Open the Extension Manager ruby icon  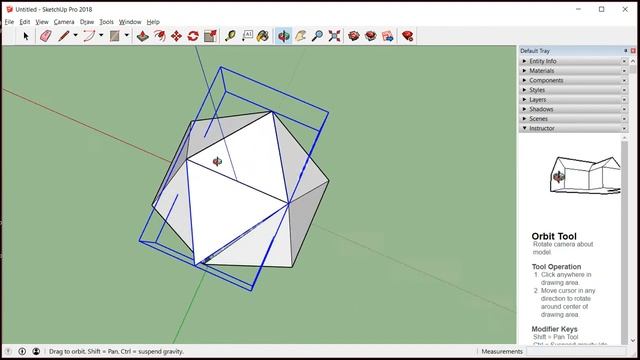point(407,36)
